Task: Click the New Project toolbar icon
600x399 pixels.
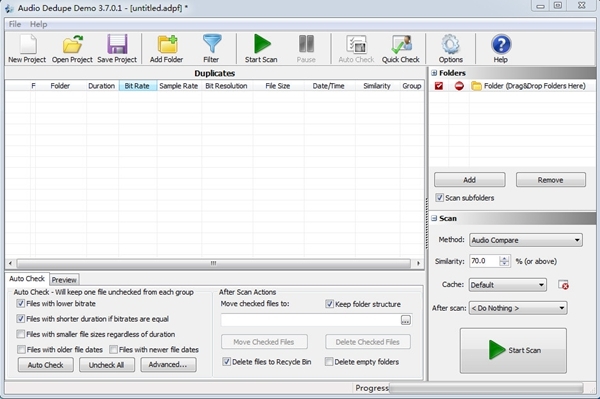Action: point(27,49)
